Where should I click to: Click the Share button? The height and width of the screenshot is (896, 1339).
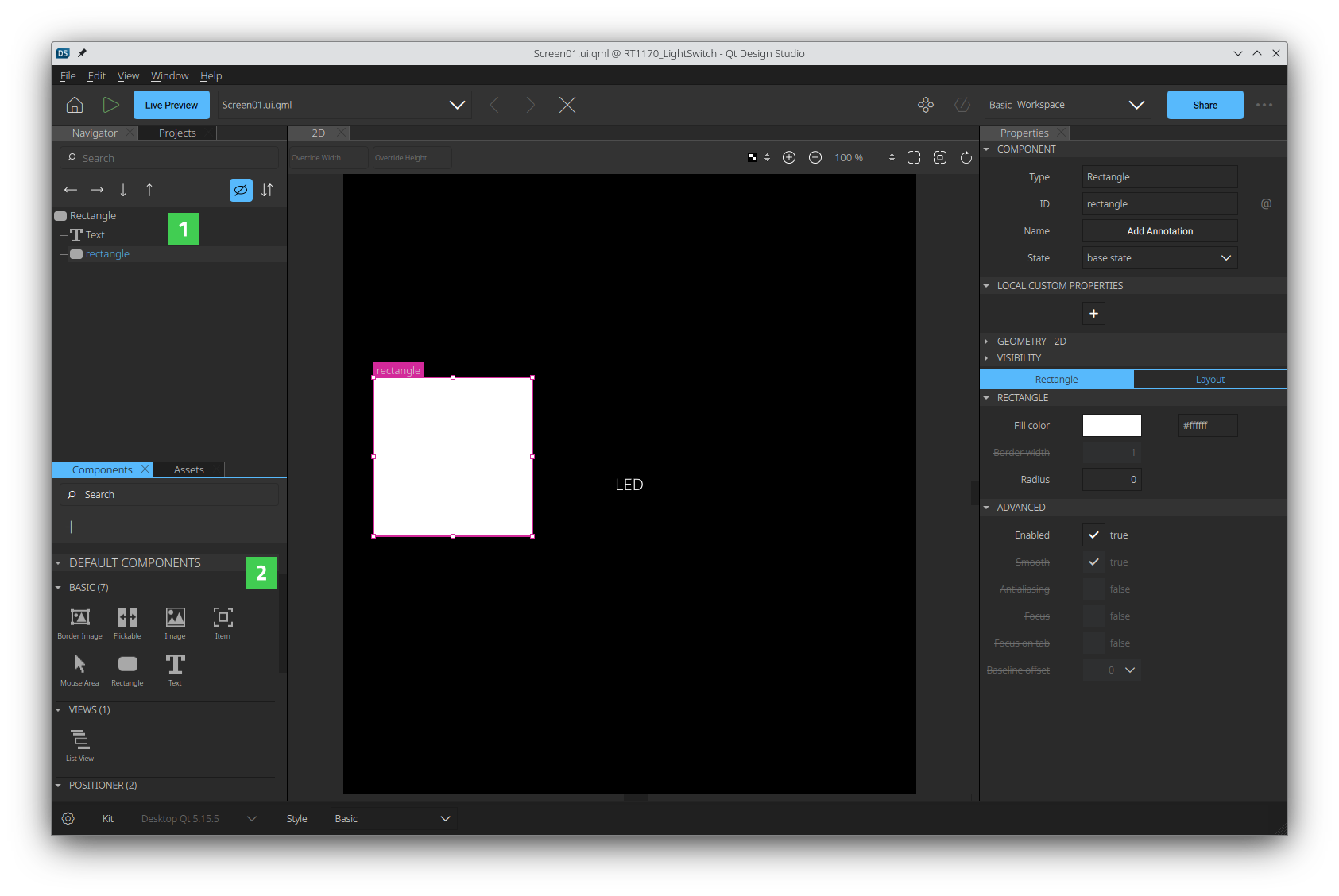1205,104
